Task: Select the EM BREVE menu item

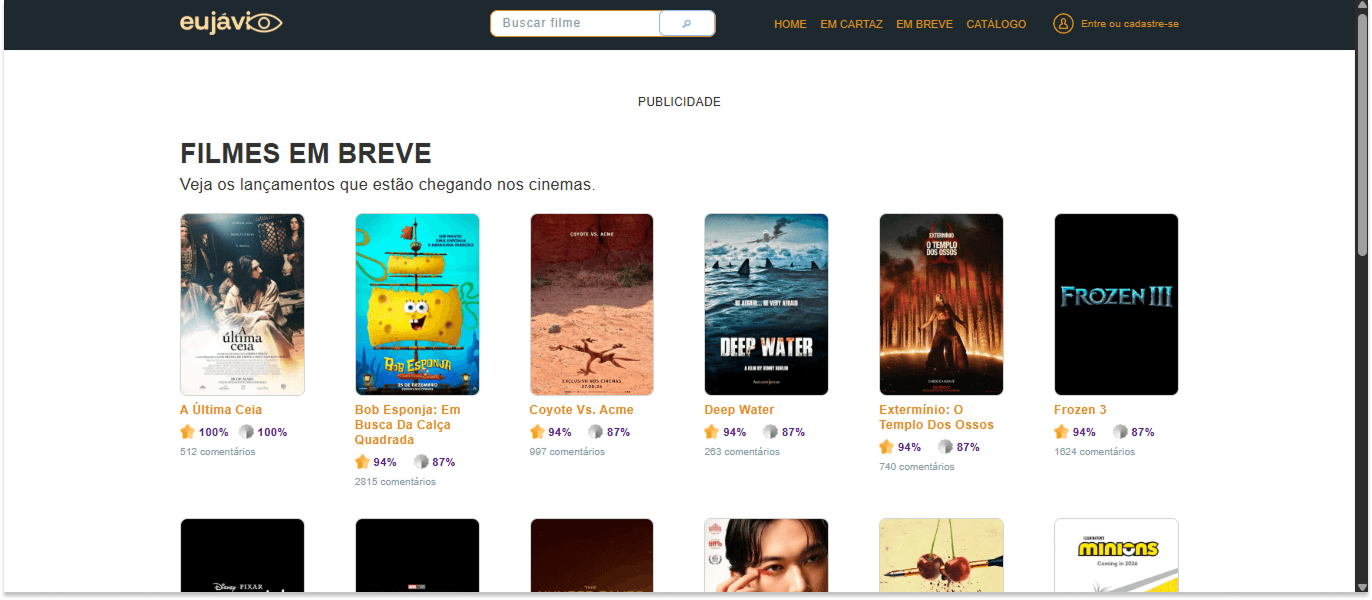Action: [924, 24]
